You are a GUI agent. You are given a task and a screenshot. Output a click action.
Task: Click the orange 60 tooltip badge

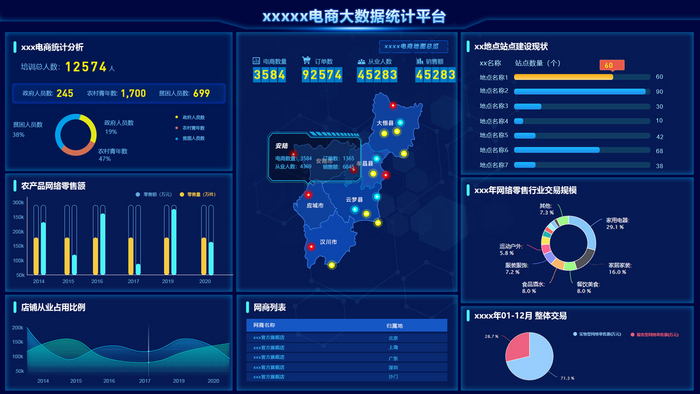612,65
